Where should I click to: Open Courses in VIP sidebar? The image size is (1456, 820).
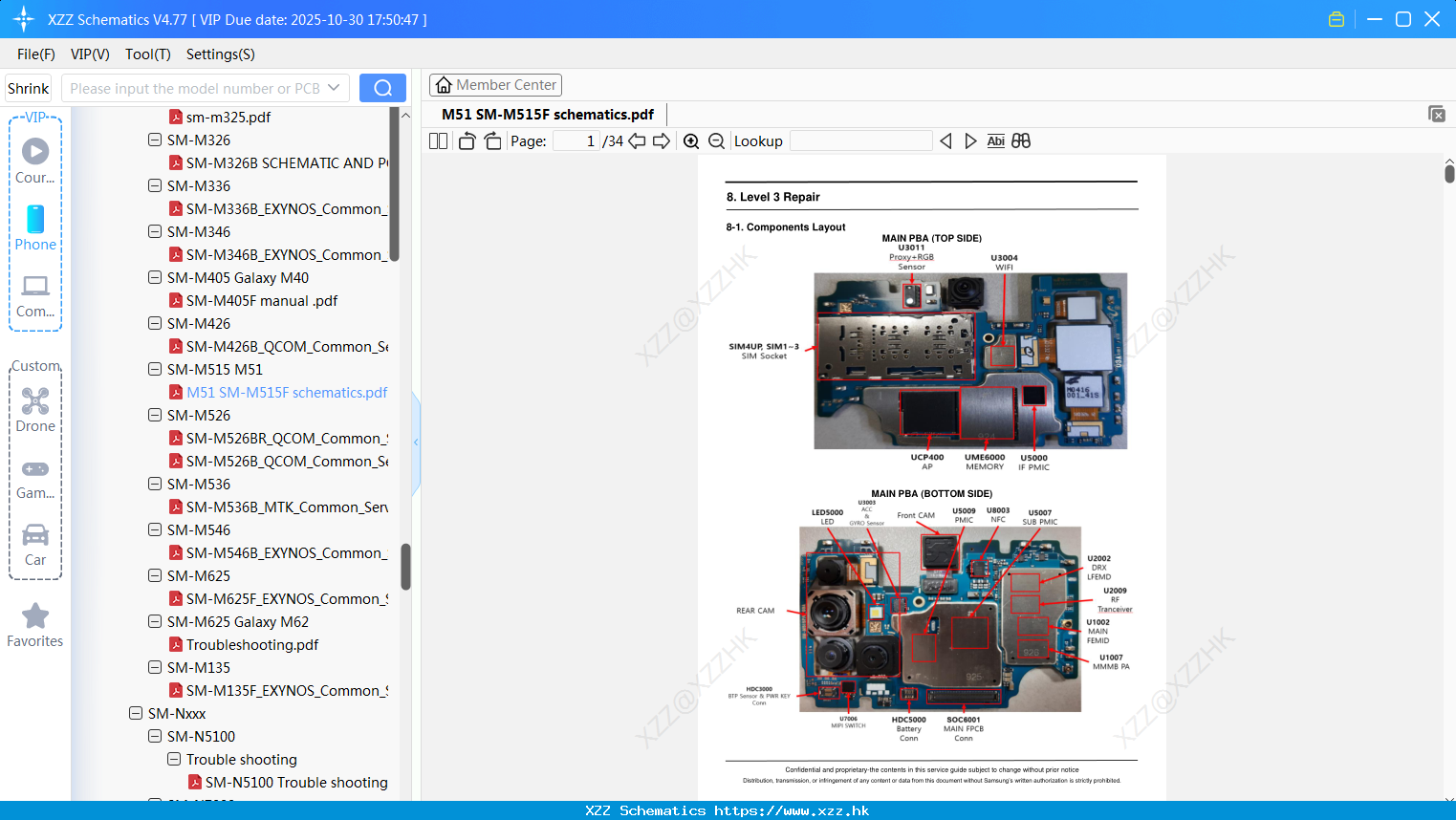point(35,161)
